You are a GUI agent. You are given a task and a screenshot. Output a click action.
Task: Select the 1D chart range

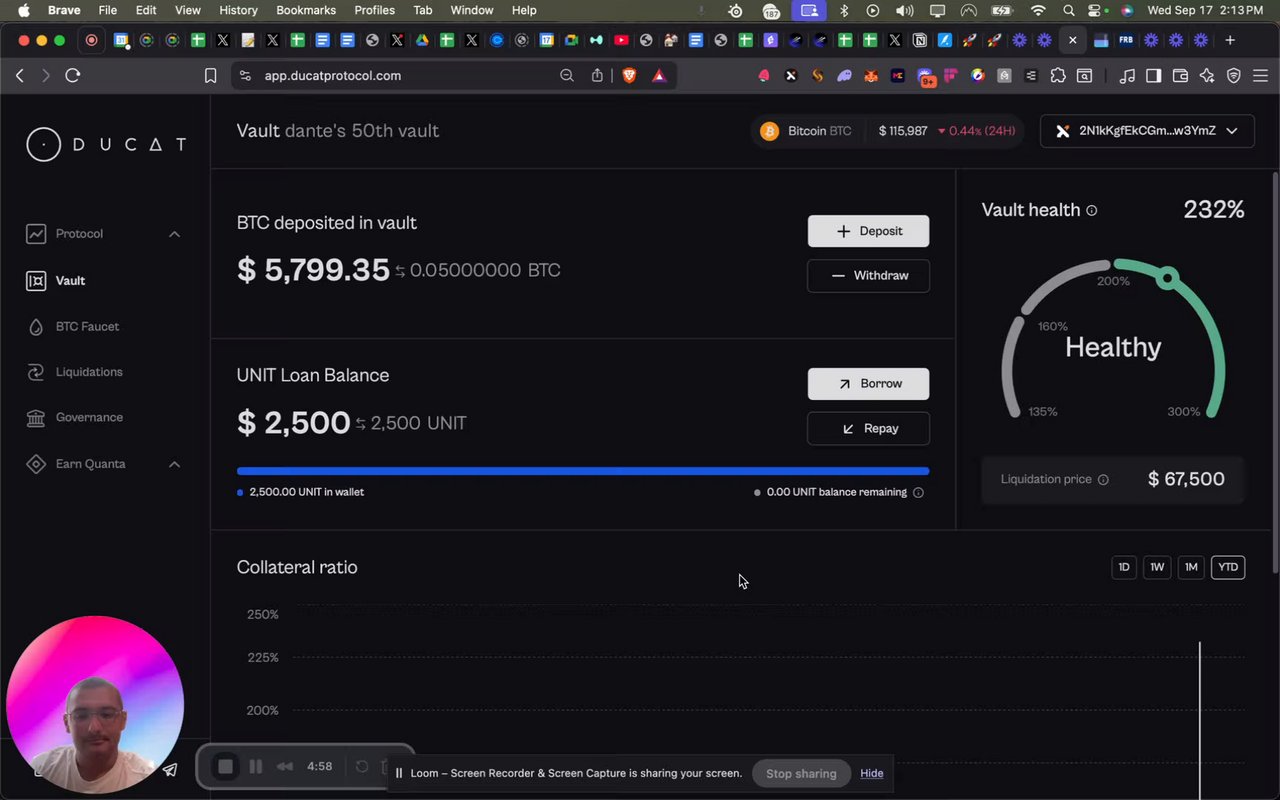(x=1124, y=567)
